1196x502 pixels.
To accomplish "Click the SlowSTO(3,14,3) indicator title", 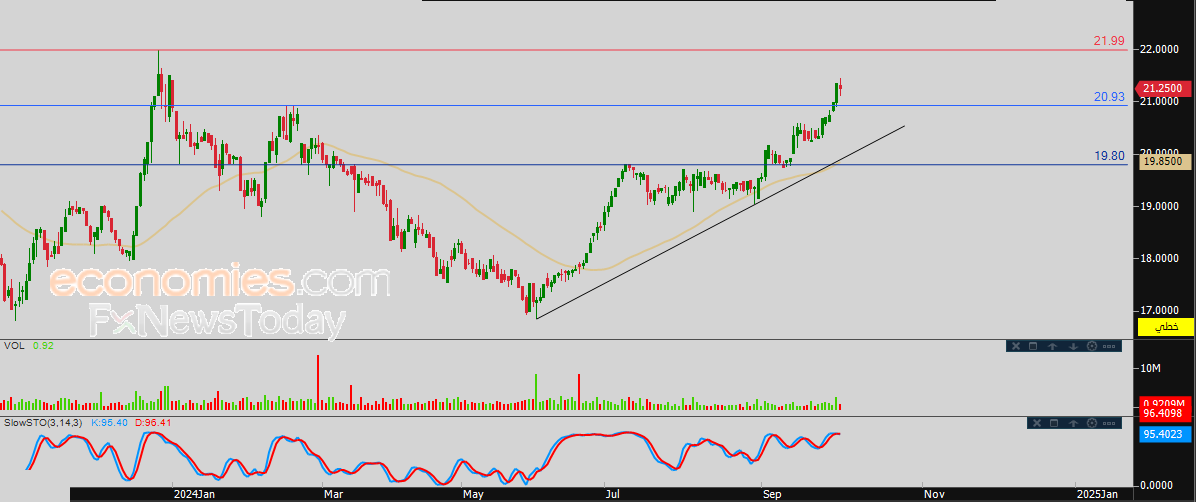I will coord(43,422).
